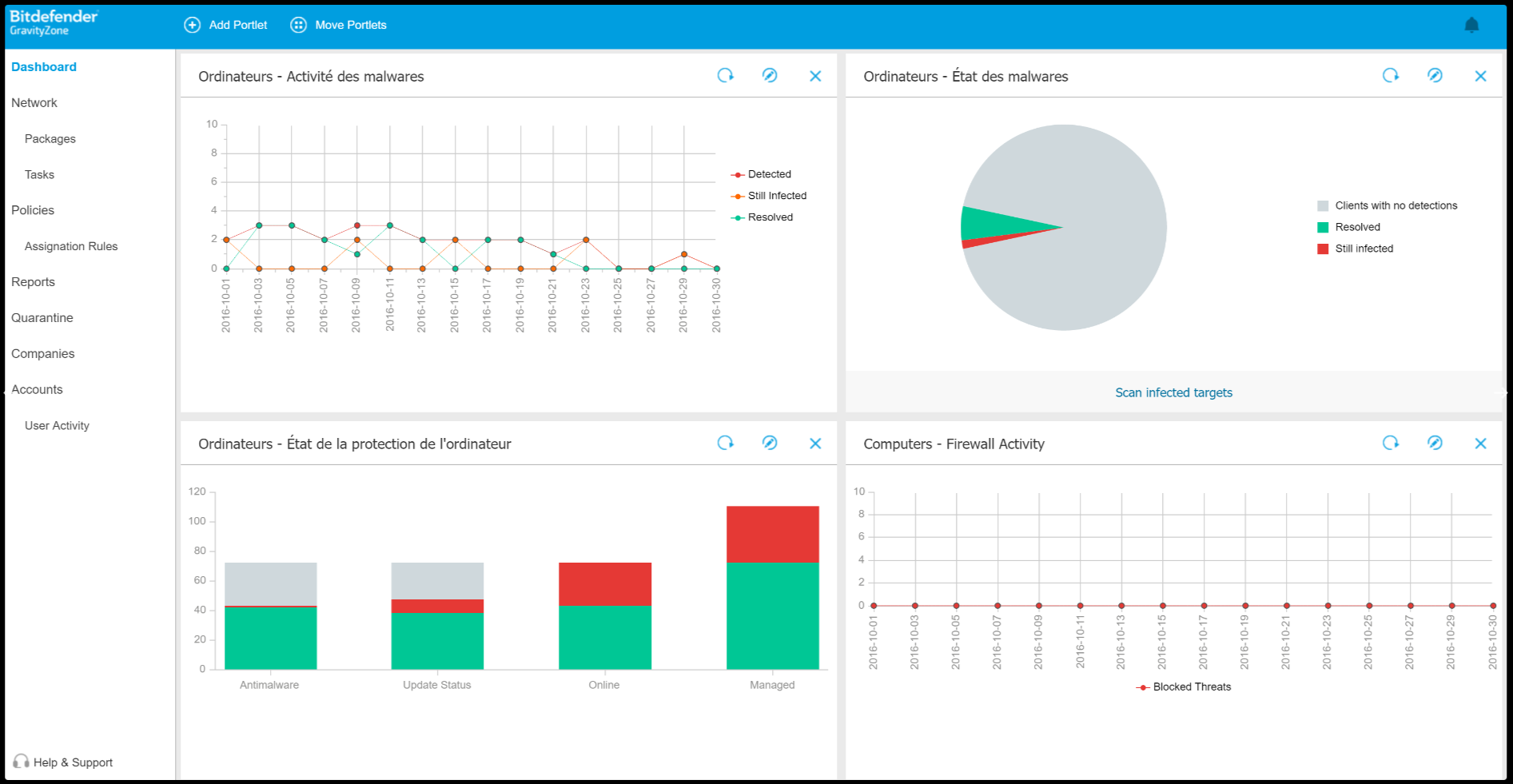Click the Move Portlets button label

tap(351, 25)
